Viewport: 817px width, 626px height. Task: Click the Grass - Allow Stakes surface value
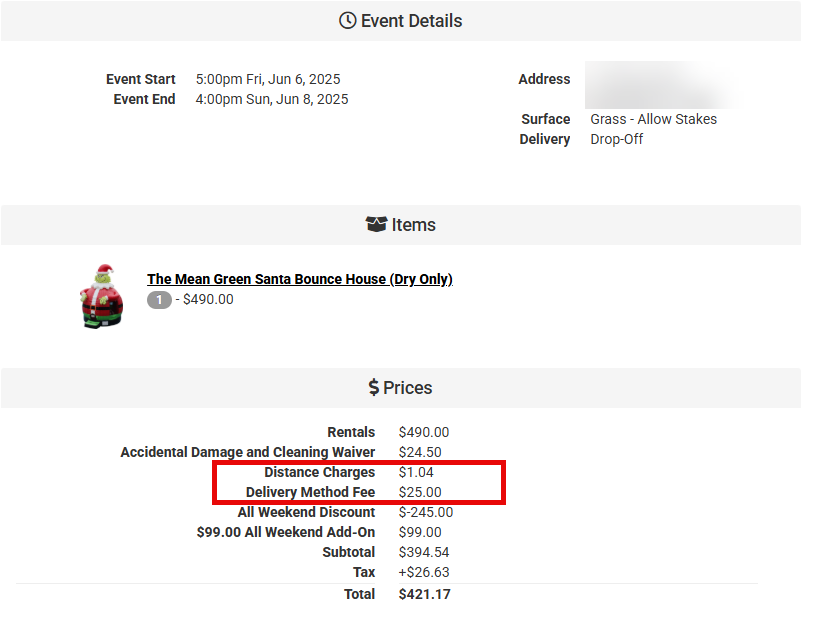(x=653, y=119)
